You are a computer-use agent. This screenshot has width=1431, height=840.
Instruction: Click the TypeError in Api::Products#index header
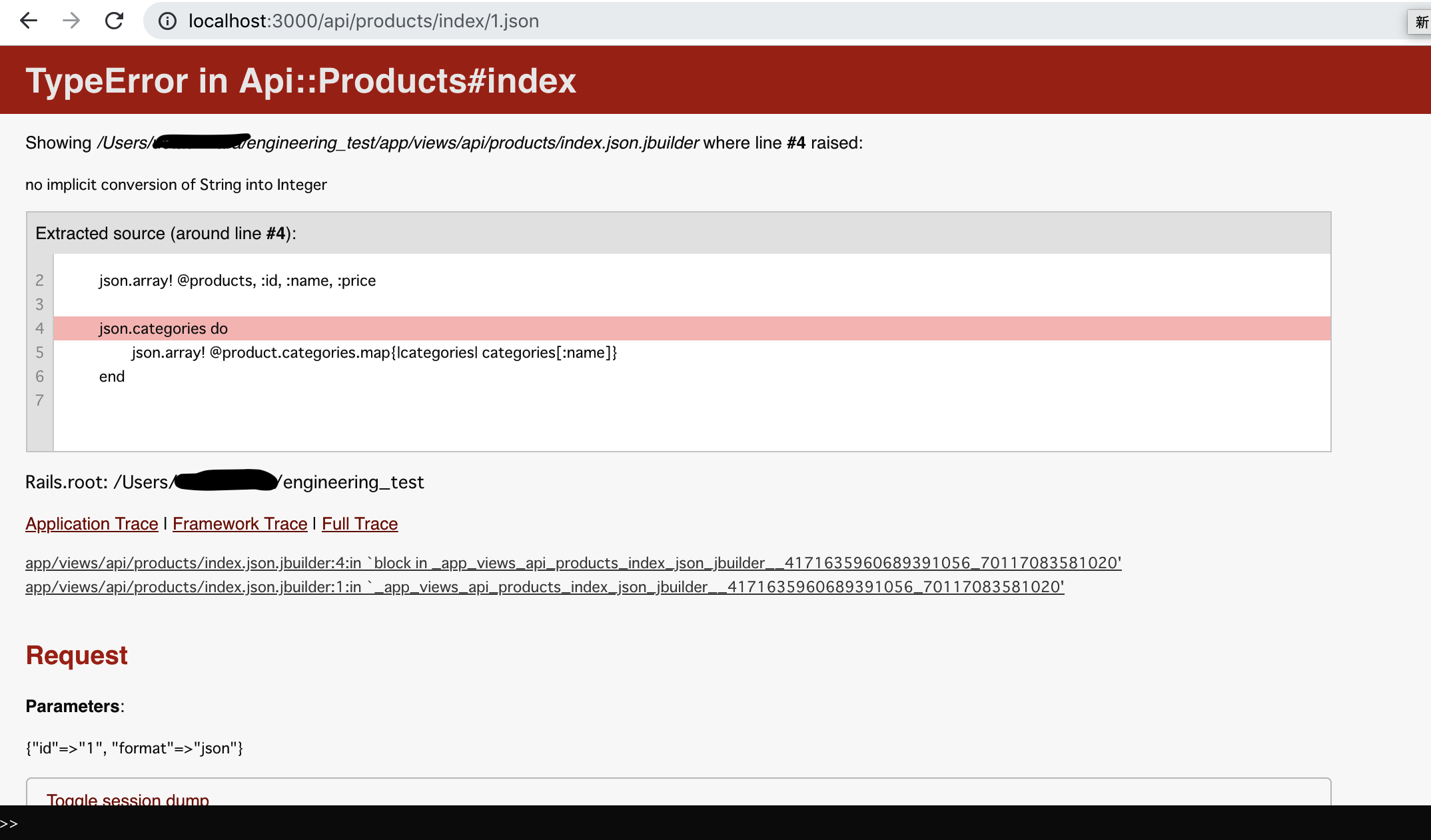[301, 80]
